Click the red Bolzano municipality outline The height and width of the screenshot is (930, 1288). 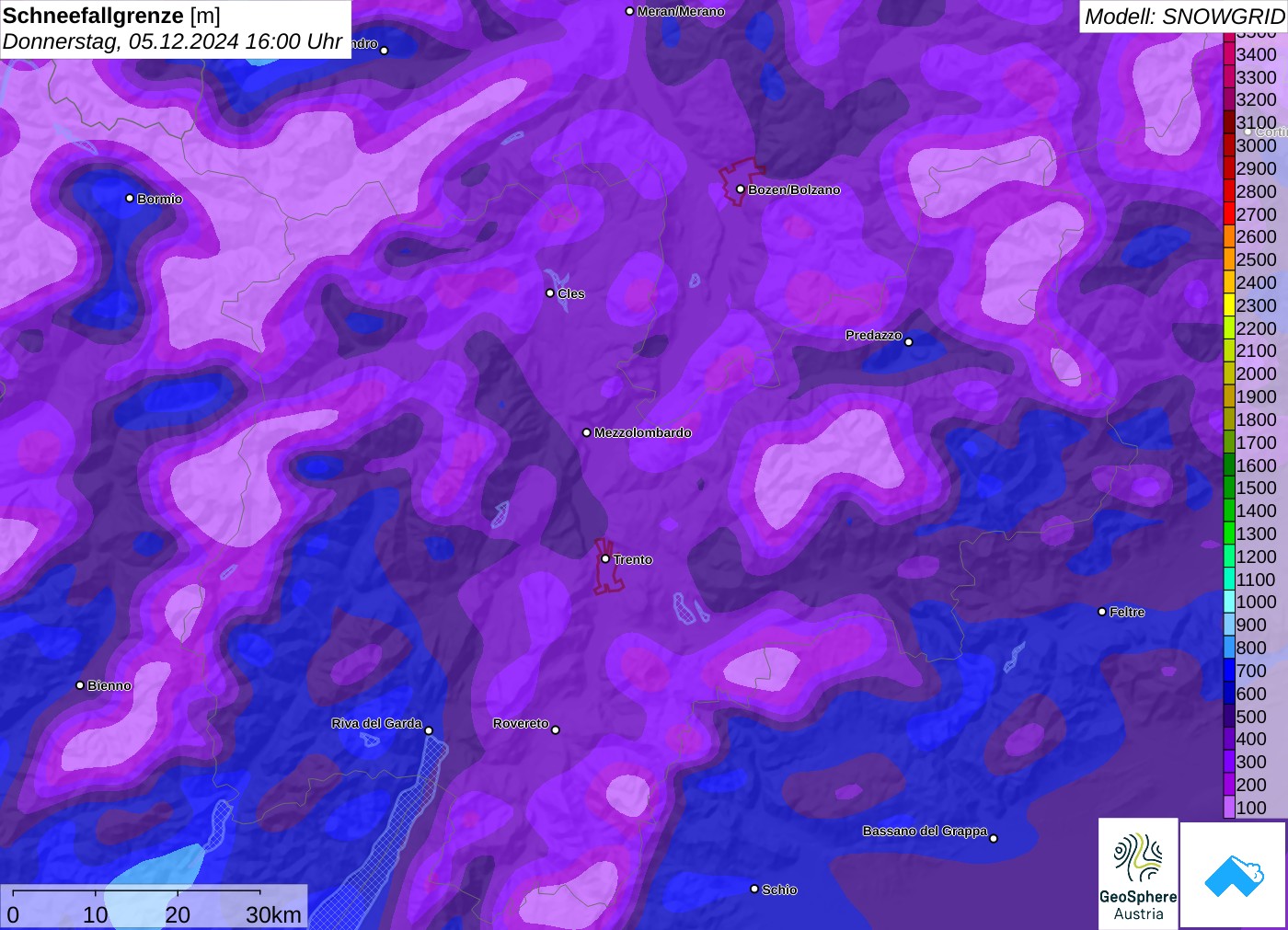point(740,181)
